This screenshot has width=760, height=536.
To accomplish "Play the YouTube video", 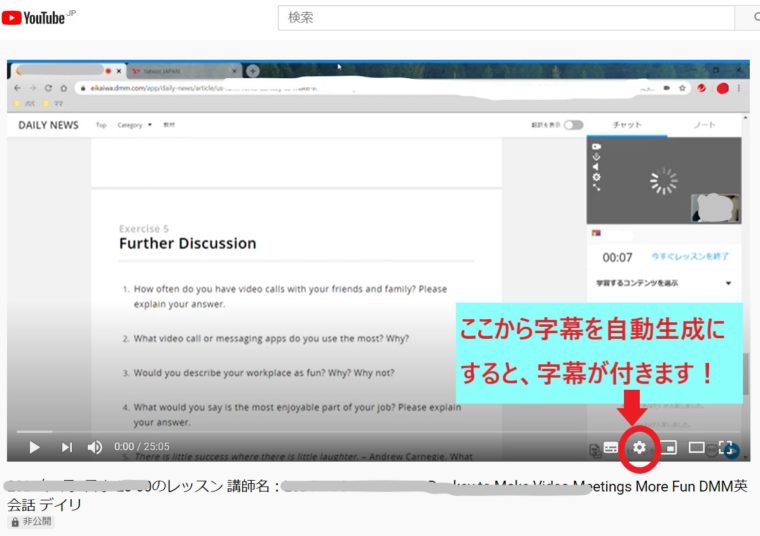I will coord(34,447).
